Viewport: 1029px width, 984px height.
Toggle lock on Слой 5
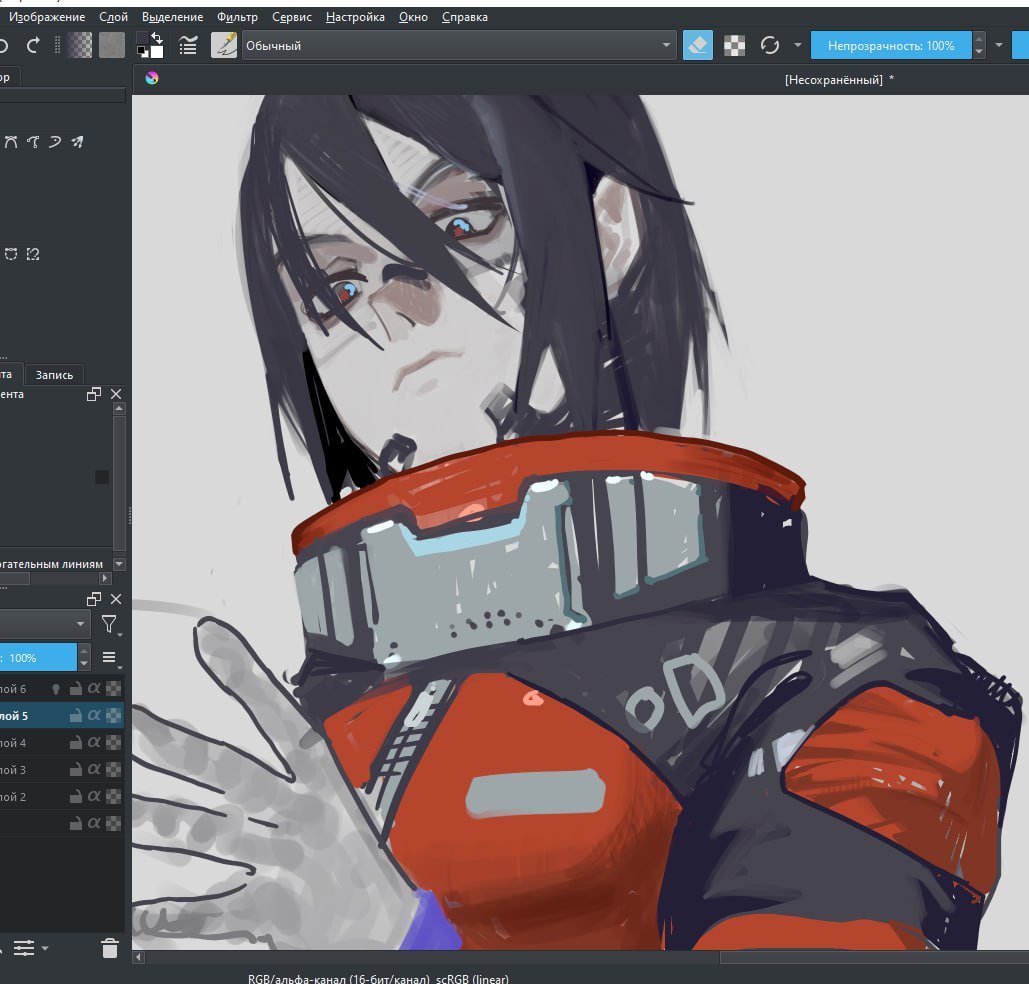[75, 716]
